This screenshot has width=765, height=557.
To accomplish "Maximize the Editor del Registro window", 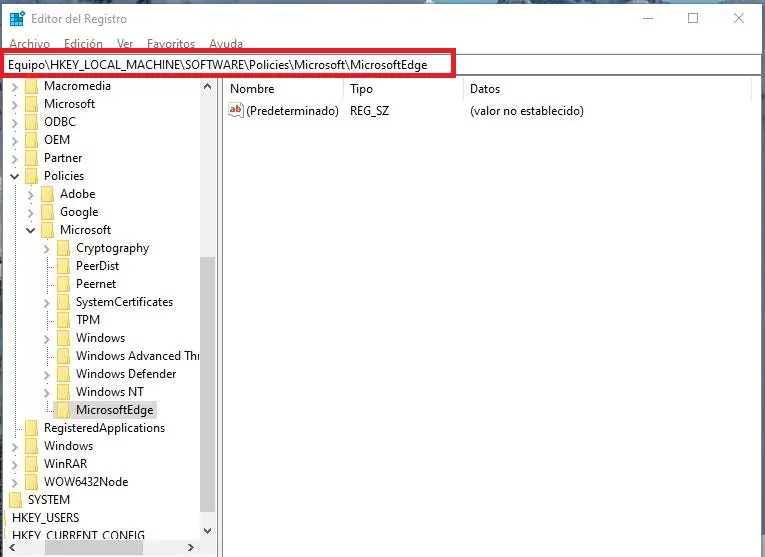I will pyautogui.click(x=693, y=19).
